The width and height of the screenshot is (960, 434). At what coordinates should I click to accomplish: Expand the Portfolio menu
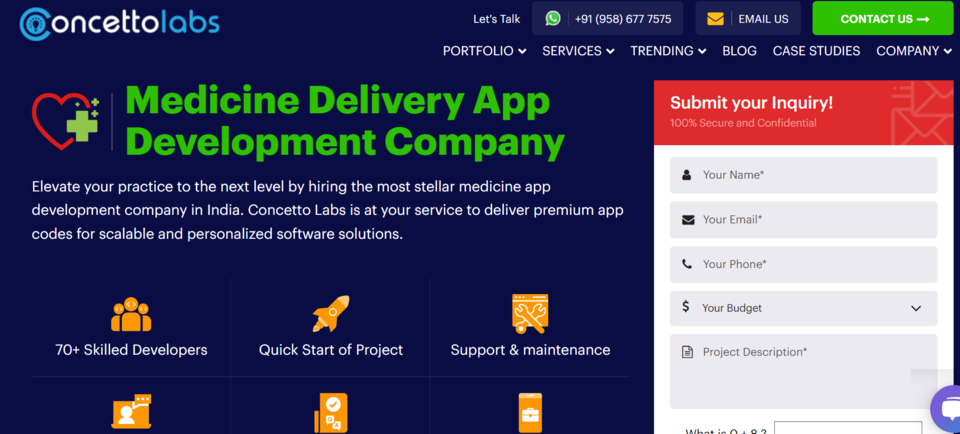click(x=484, y=51)
